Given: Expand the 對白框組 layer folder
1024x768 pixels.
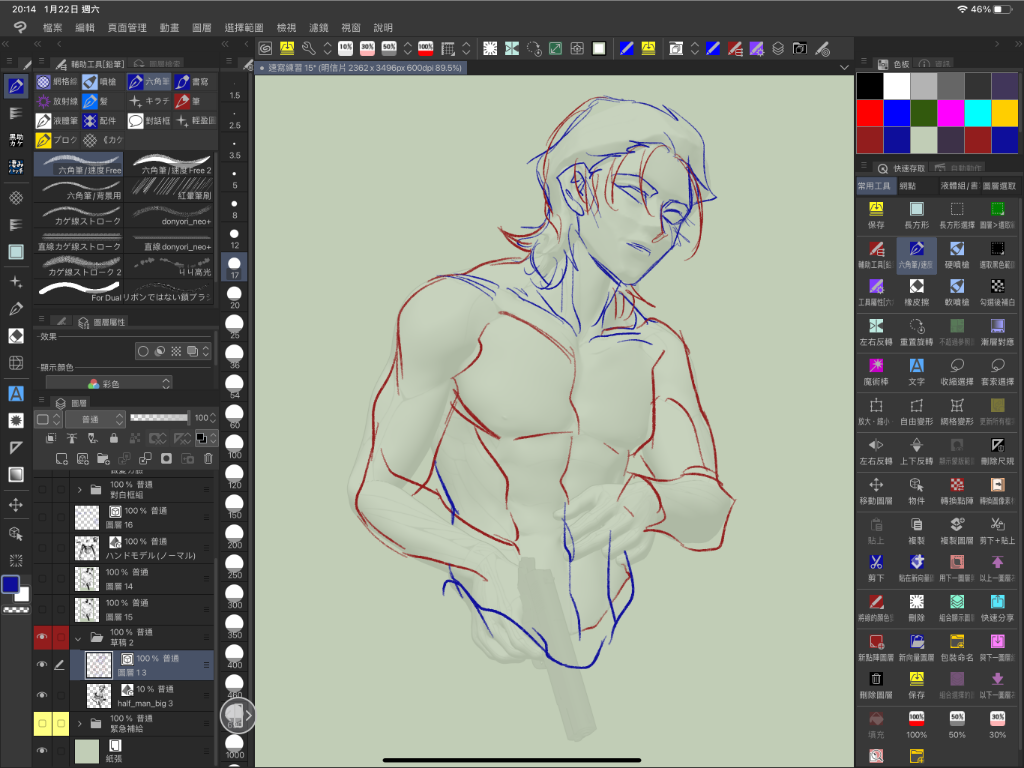Looking at the screenshot, I should 80,489.
